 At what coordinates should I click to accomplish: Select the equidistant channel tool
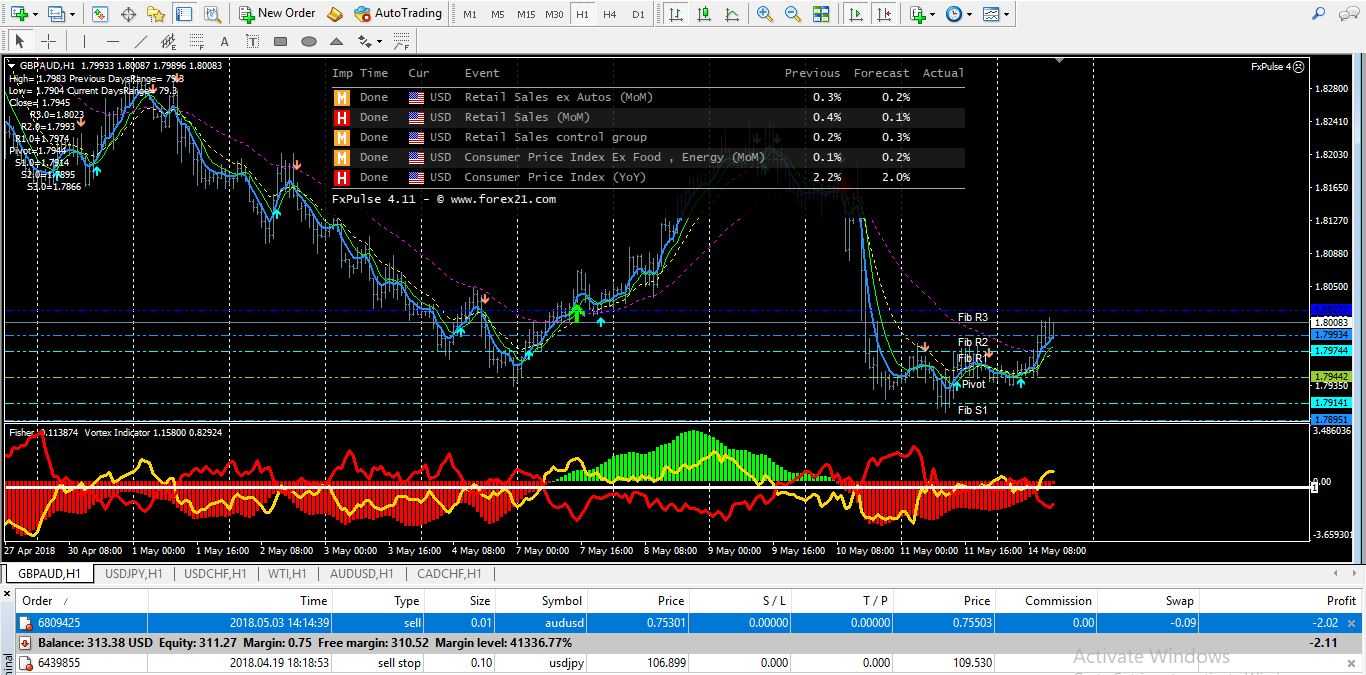(x=169, y=41)
